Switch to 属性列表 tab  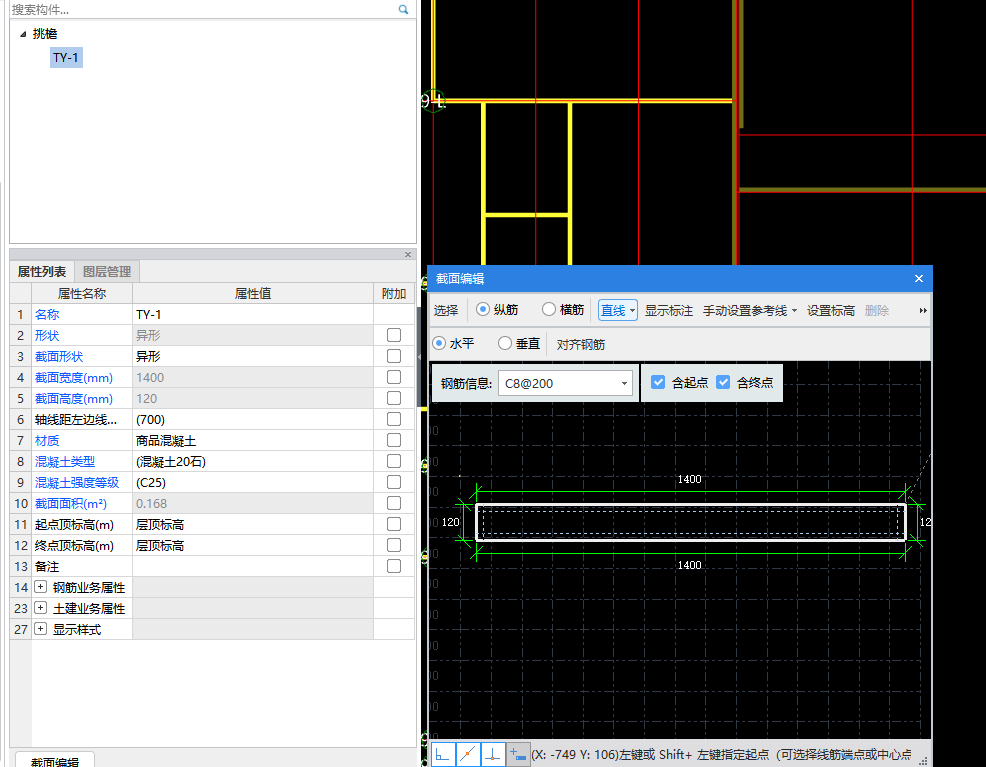click(x=42, y=272)
